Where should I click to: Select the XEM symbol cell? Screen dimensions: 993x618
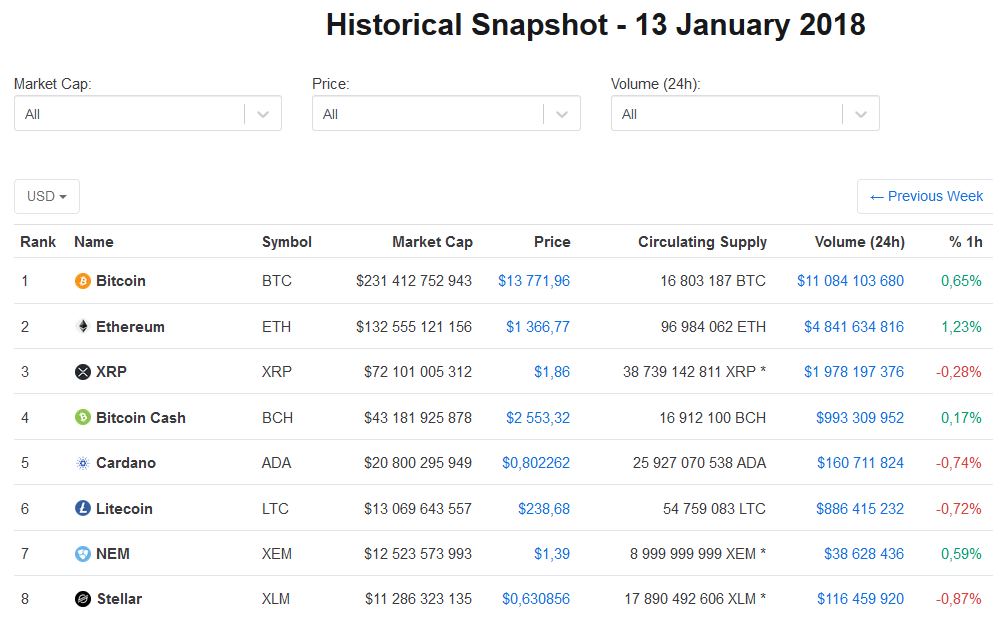[x=277, y=553]
